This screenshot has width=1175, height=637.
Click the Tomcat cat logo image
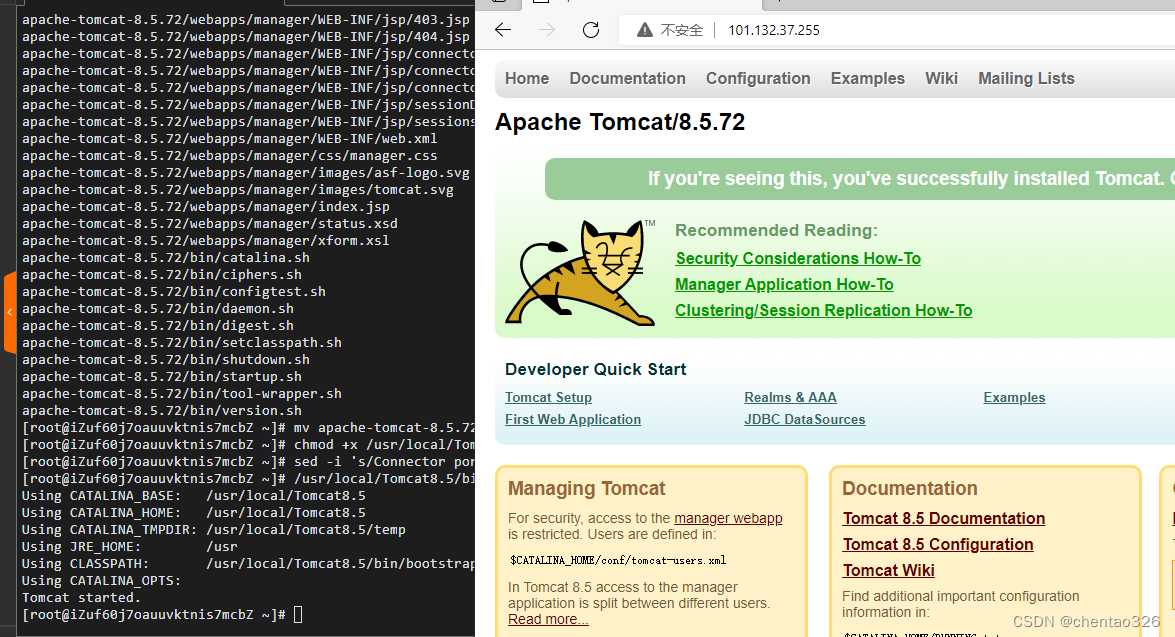coord(581,273)
